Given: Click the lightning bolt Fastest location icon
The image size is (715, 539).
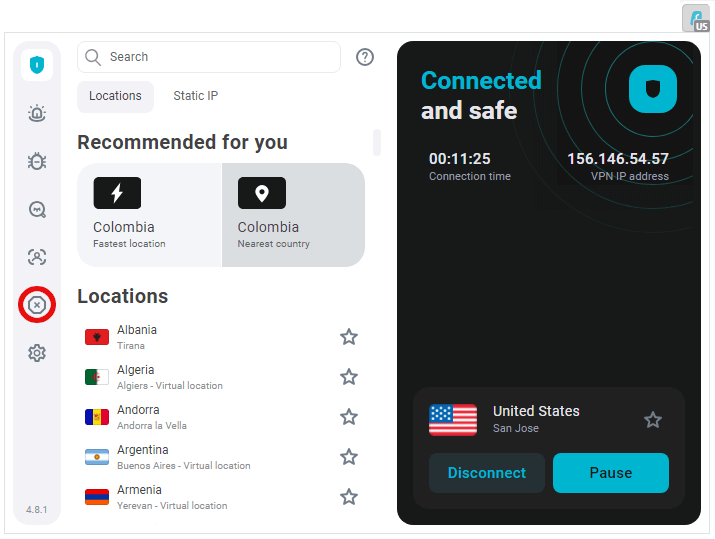Looking at the screenshot, I should coord(117,193).
